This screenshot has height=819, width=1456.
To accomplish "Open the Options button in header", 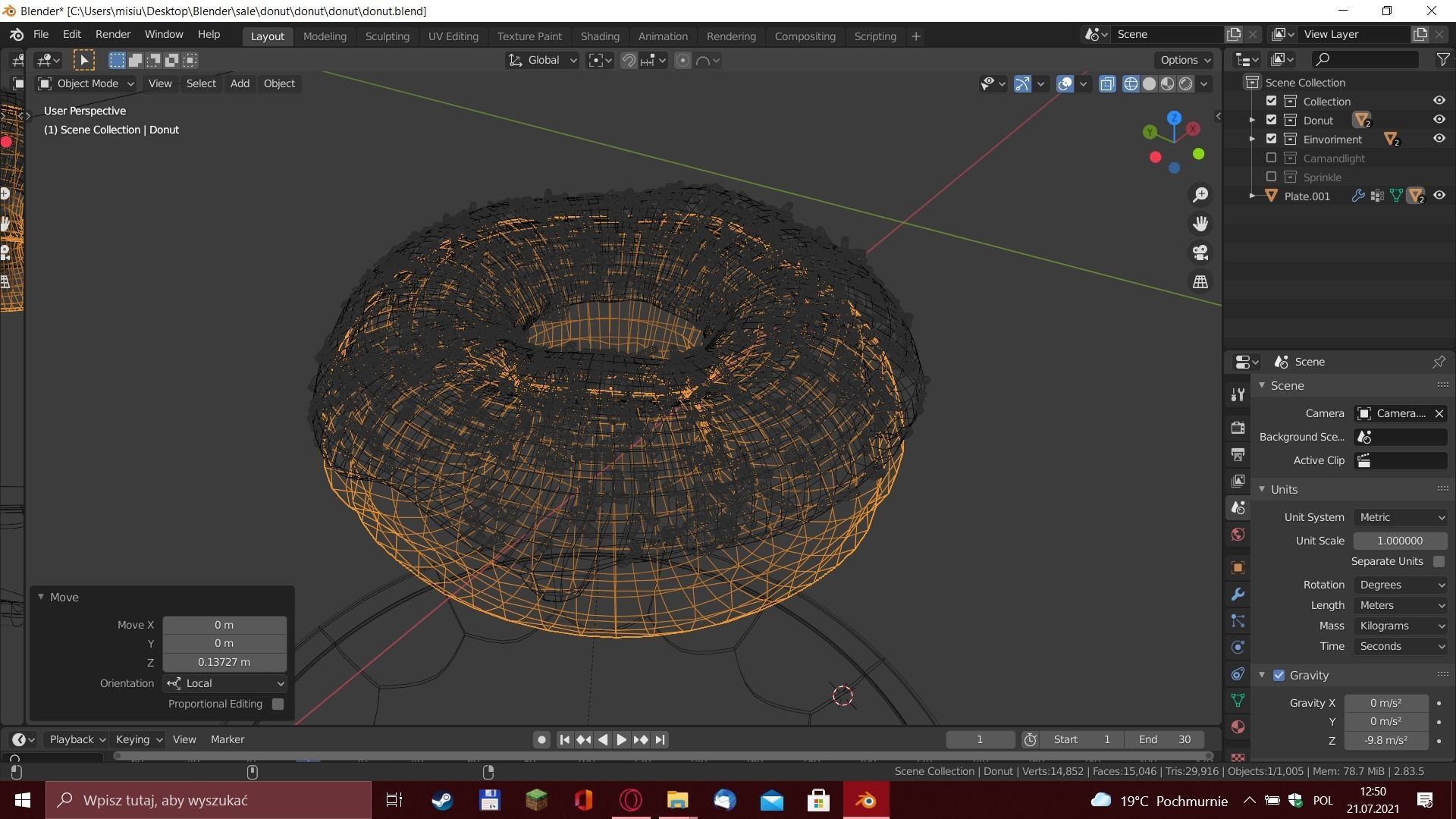I will click(1185, 60).
